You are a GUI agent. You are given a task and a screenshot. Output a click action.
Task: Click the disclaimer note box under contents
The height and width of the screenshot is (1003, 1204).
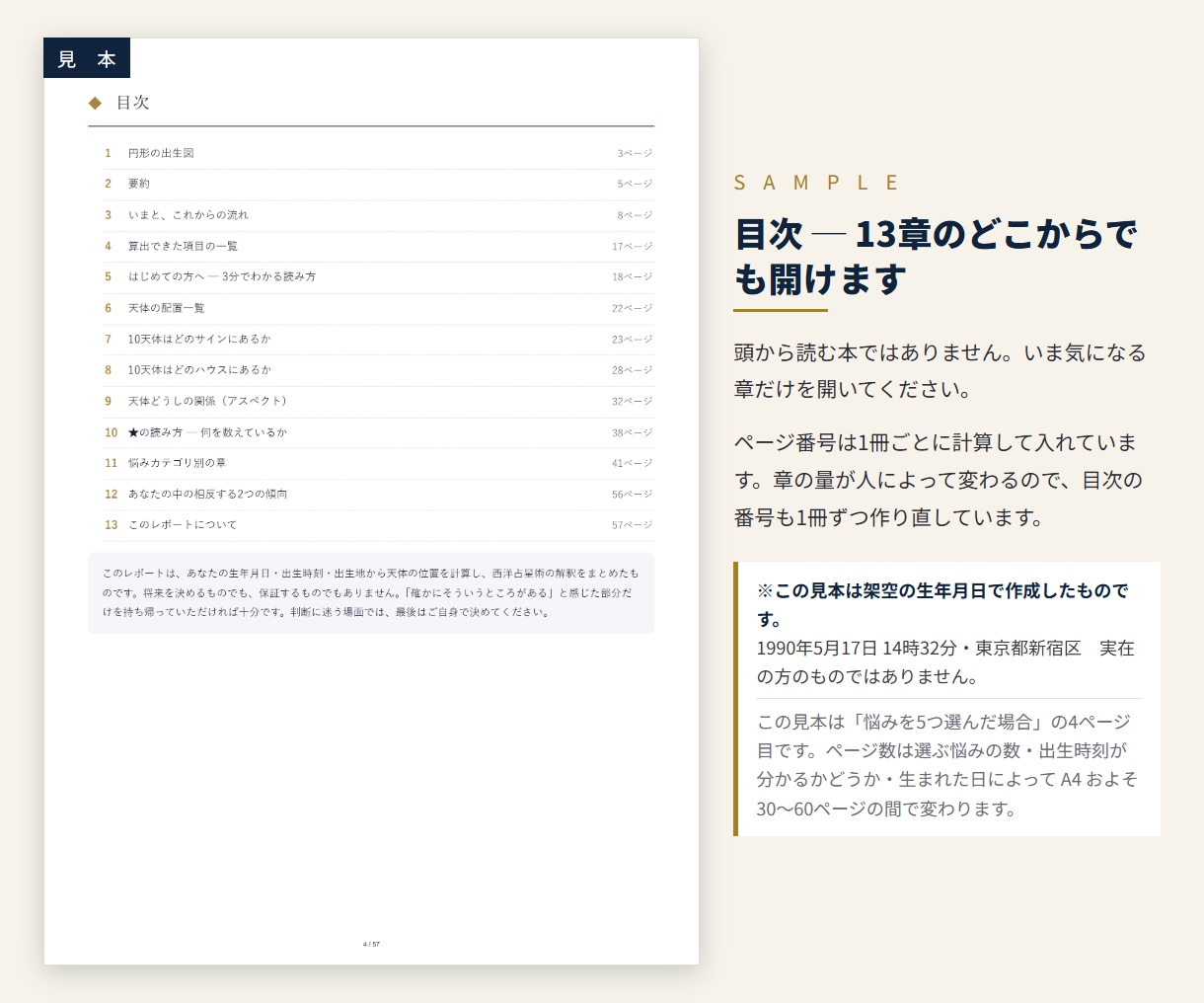click(x=371, y=592)
